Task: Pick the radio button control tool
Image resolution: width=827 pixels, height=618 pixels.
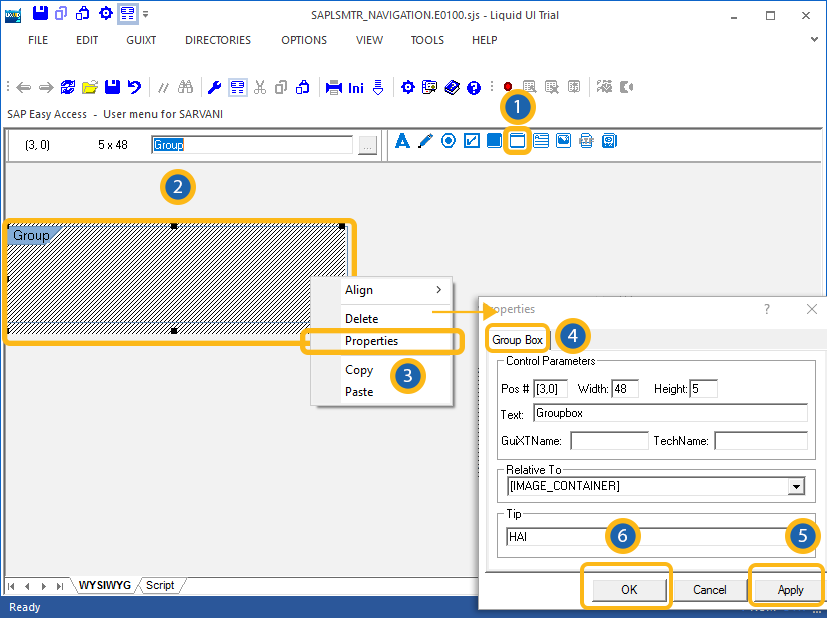Action: 448,141
